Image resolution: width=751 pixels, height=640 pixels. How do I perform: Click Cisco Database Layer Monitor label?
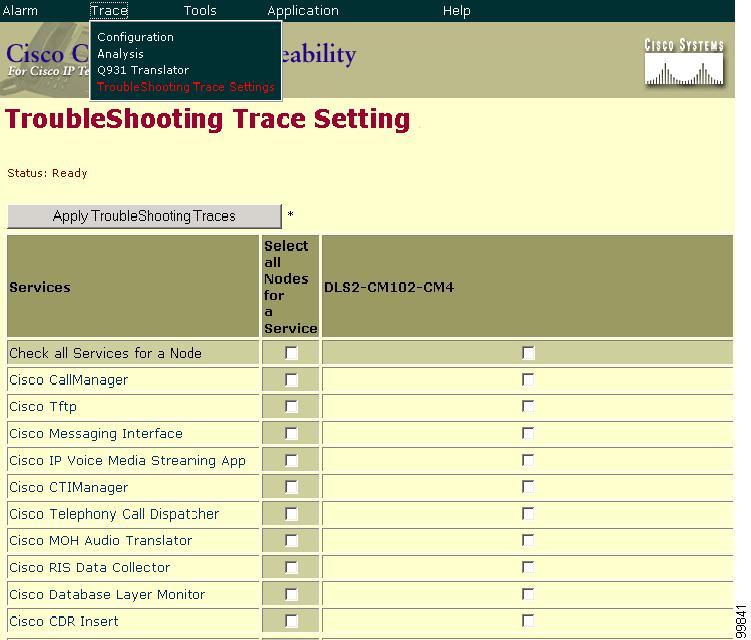click(107, 594)
